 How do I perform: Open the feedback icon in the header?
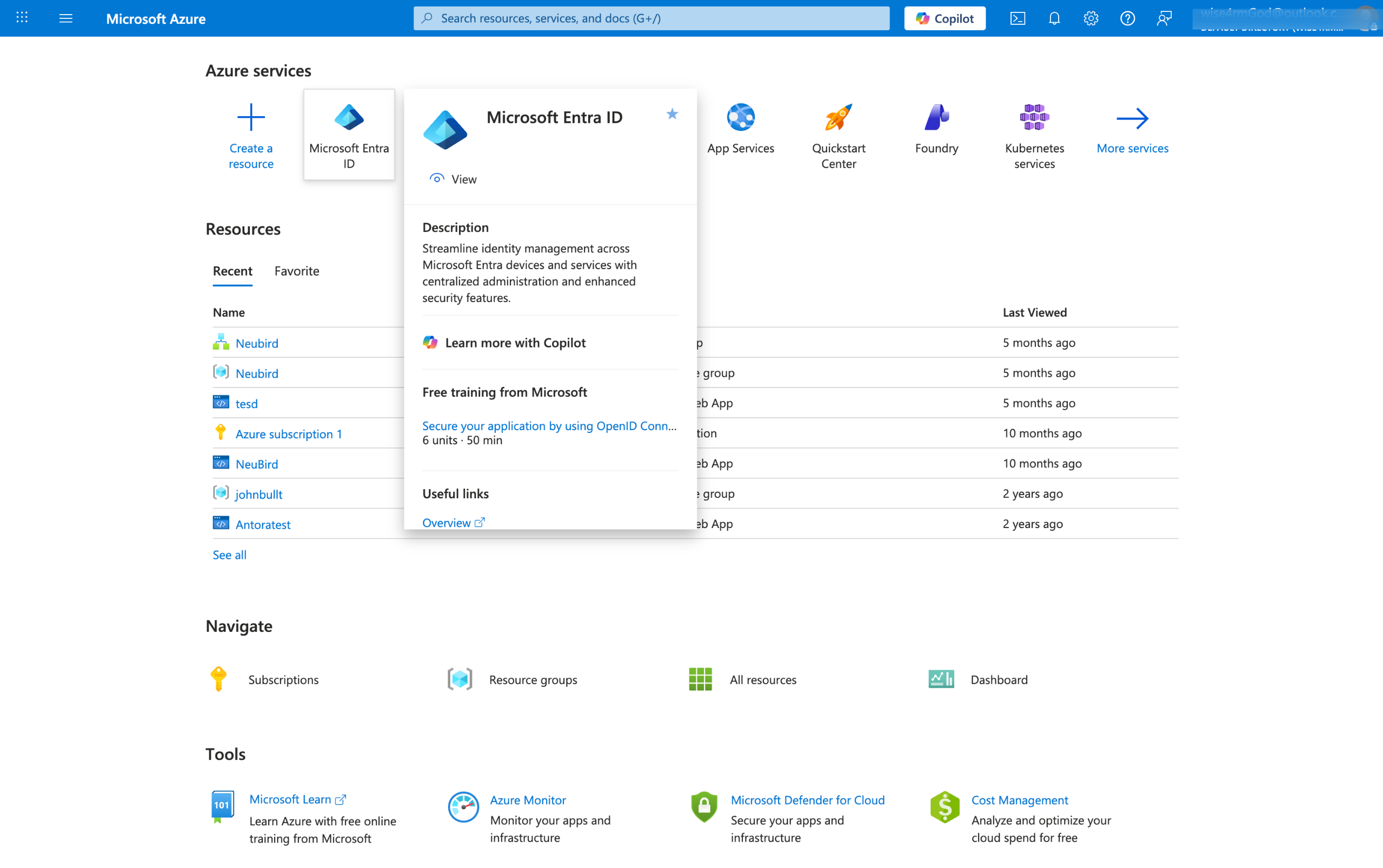(1163, 18)
